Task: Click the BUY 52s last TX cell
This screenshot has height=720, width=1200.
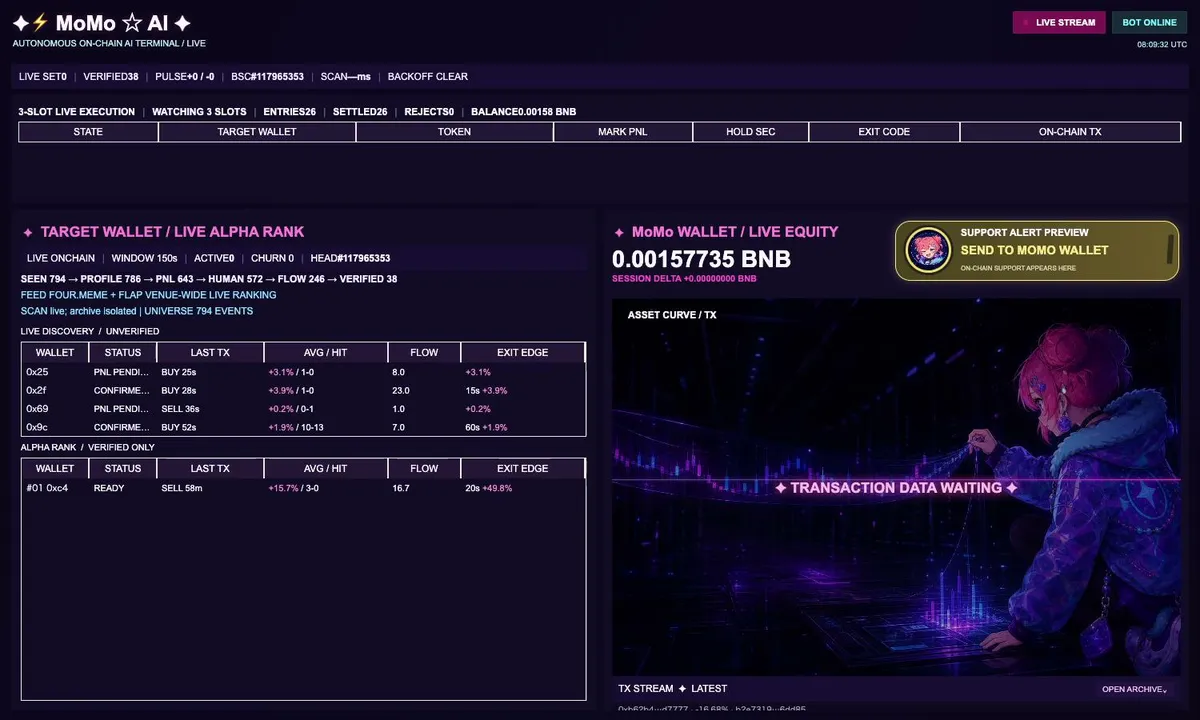Action: [x=179, y=428]
